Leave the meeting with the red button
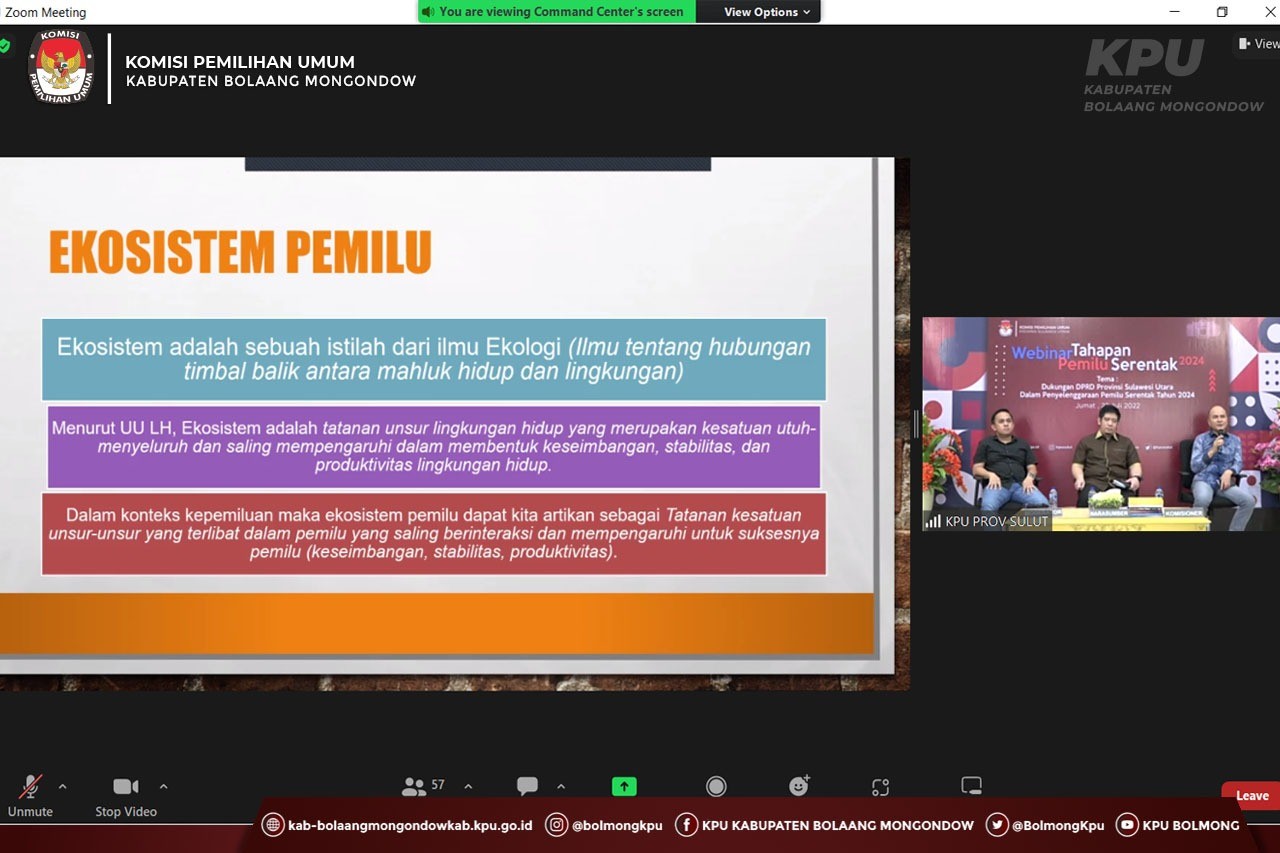Image resolution: width=1280 pixels, height=853 pixels. pos(1251,796)
